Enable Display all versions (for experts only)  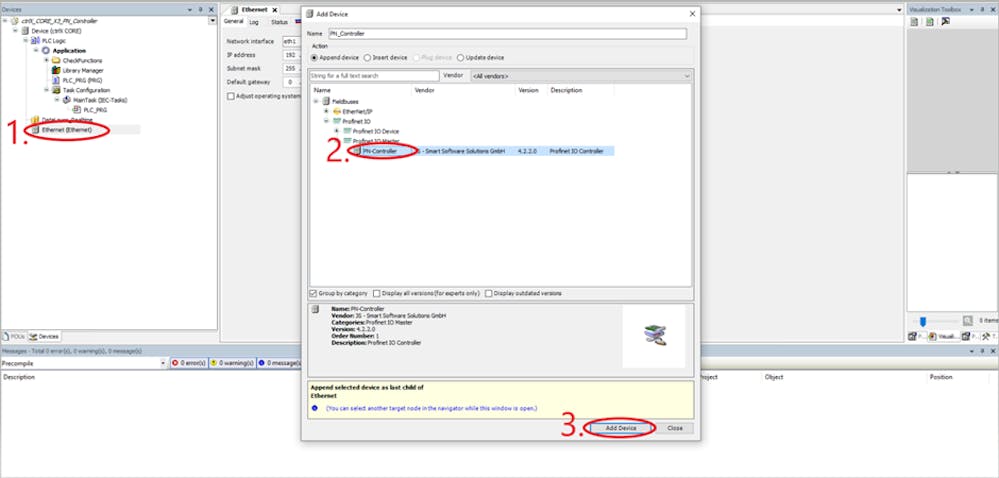377,293
